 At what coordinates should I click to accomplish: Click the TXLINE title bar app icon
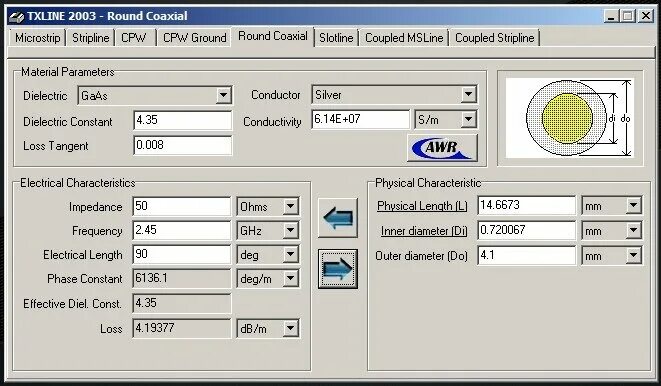(16, 16)
